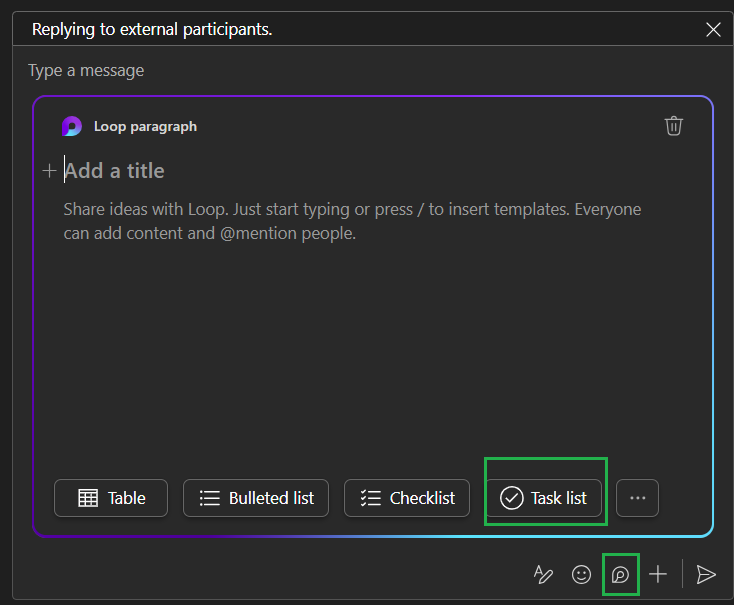This screenshot has width=734, height=605.
Task: Click the Add a title field
Action: tap(114, 171)
